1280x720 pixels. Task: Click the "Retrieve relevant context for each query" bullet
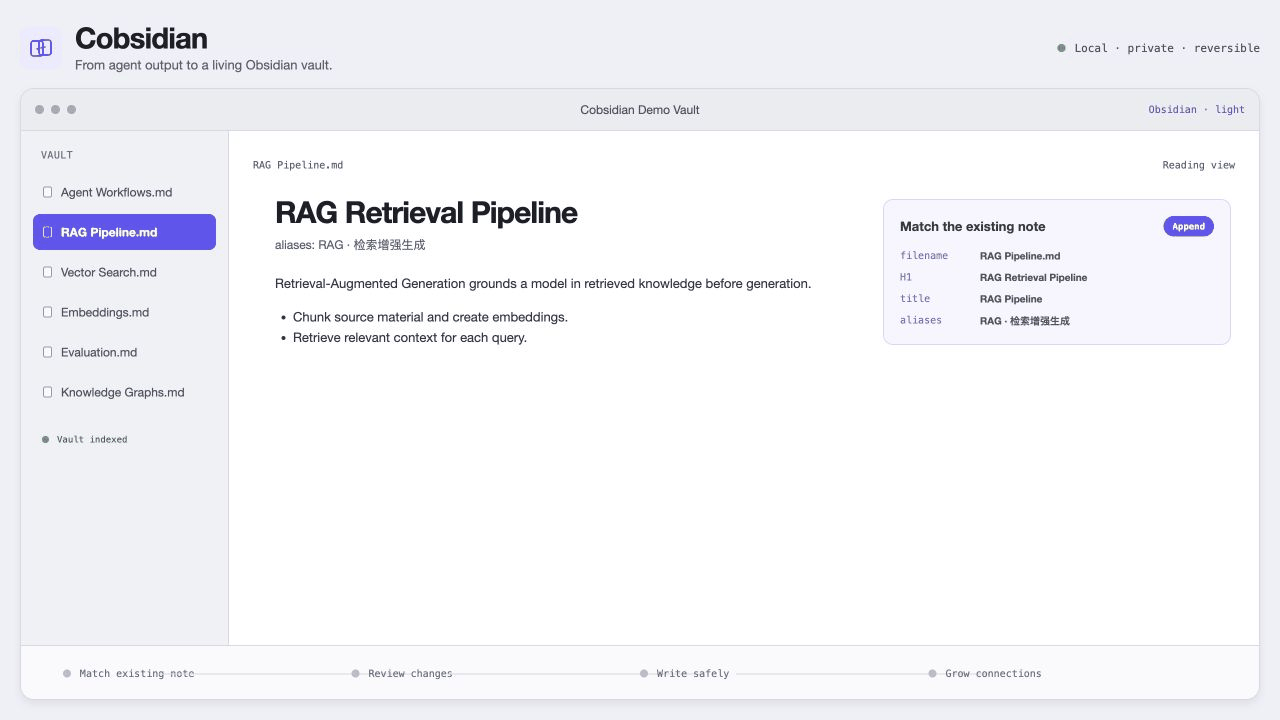[410, 337]
